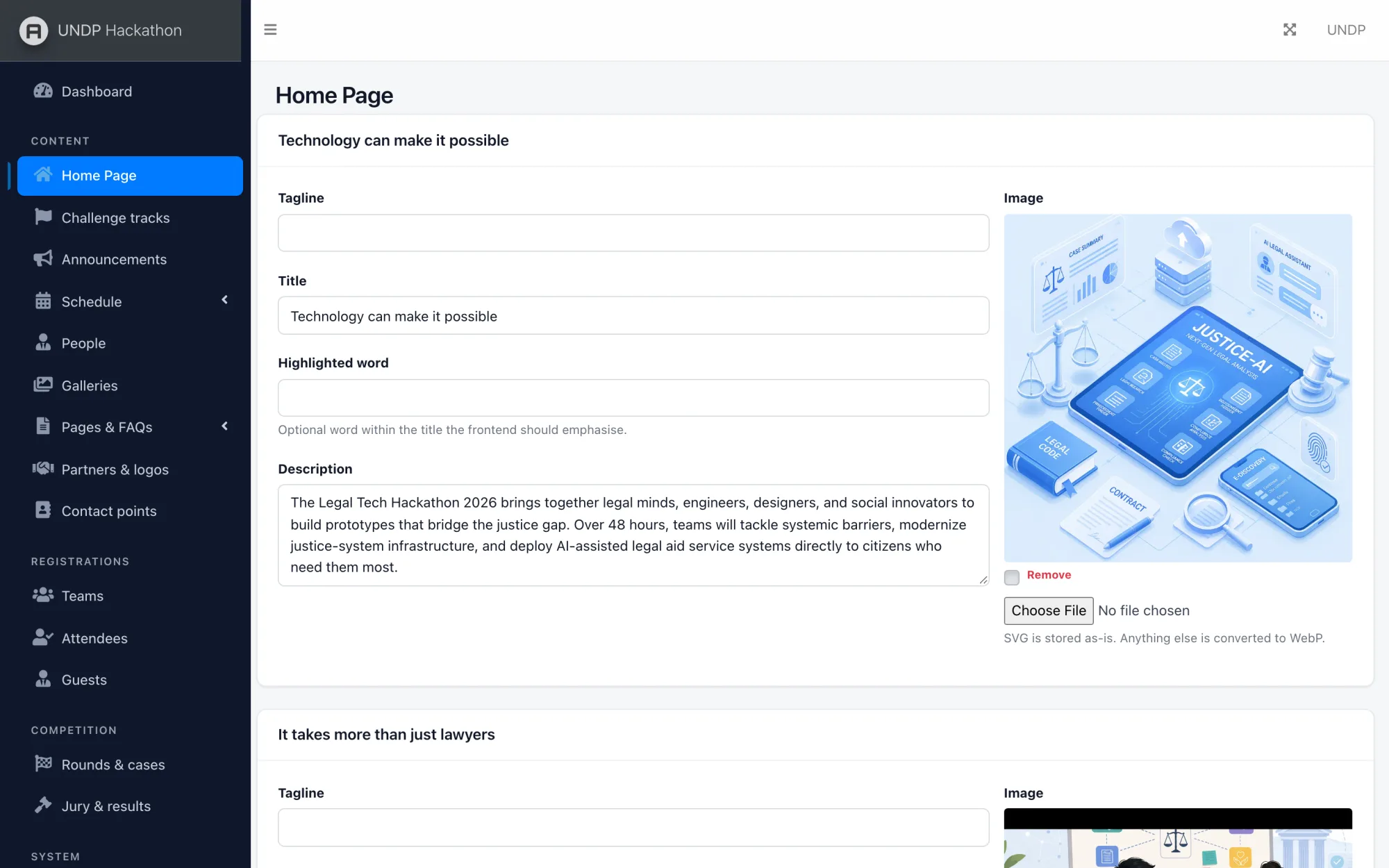
Task: Click the Choose File button
Action: 1049,610
